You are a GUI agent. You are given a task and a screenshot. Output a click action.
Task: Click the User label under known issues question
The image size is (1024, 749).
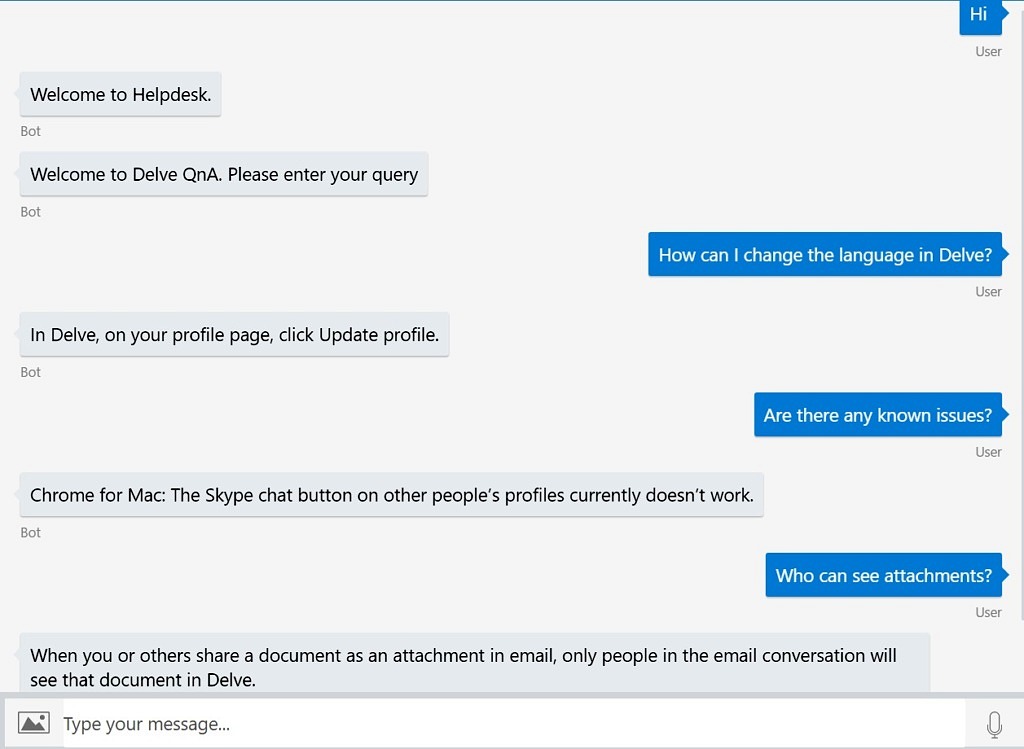pyautogui.click(x=988, y=452)
